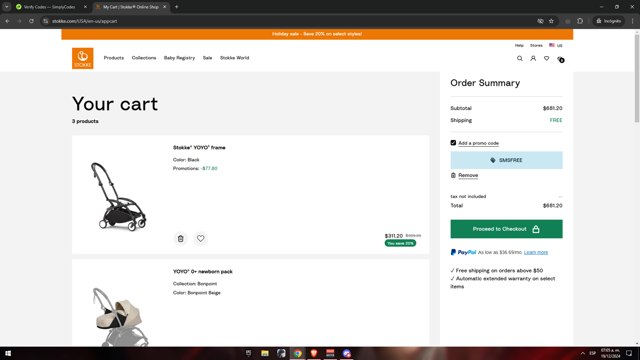Screen dimensions: 640x360
Task: Go forward in browser history
Action: point(19,21)
